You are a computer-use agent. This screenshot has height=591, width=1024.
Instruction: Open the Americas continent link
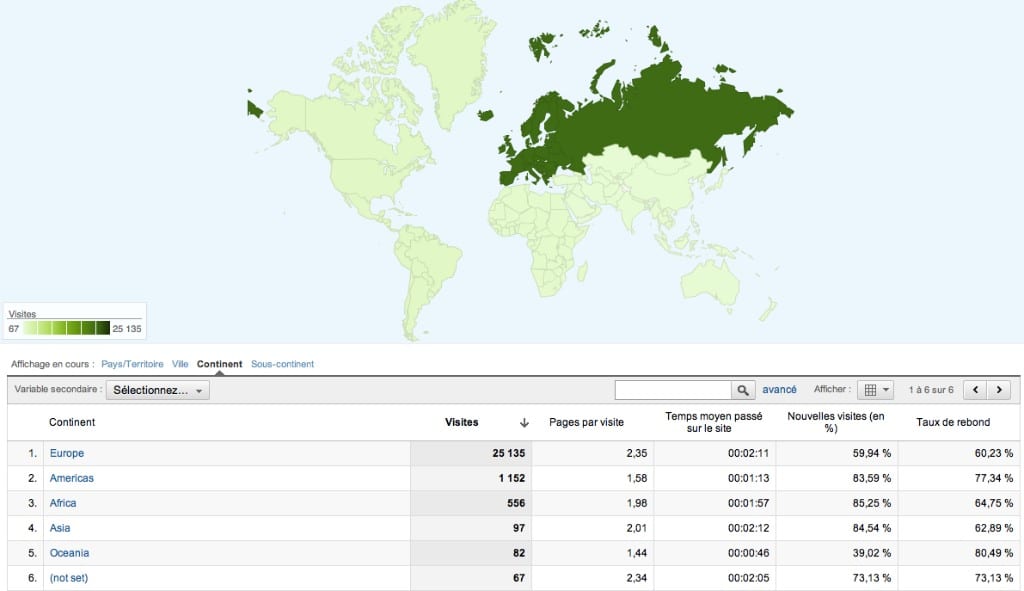pos(72,478)
